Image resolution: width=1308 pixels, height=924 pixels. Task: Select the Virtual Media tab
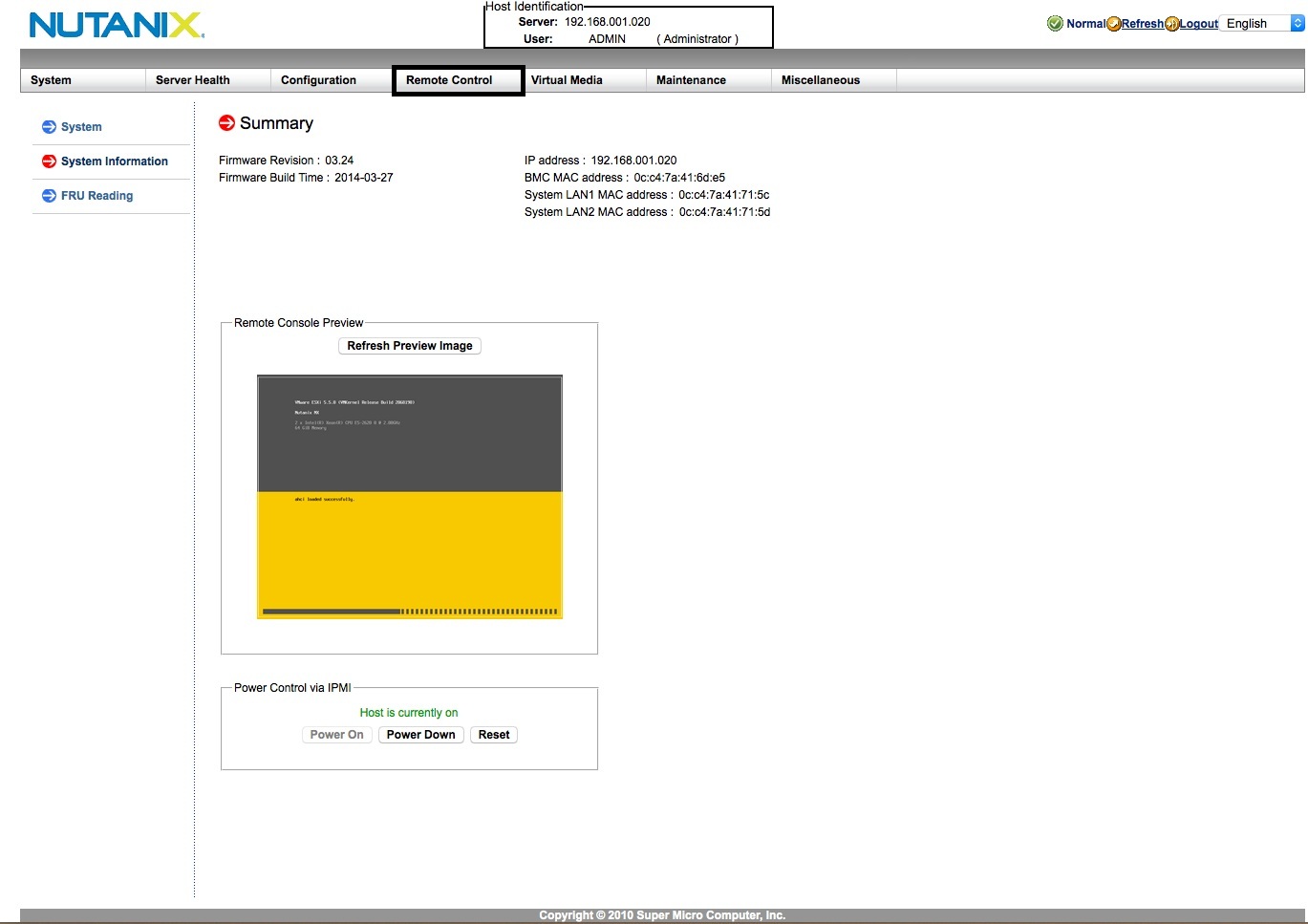coord(567,80)
